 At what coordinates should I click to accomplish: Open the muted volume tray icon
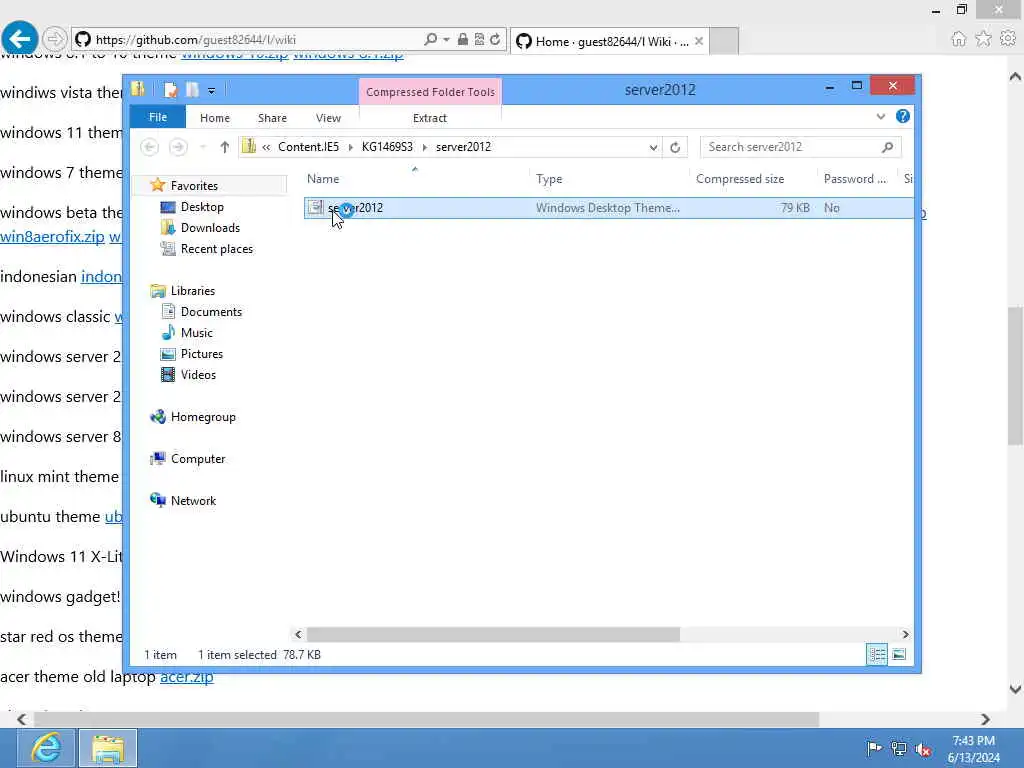(x=923, y=750)
